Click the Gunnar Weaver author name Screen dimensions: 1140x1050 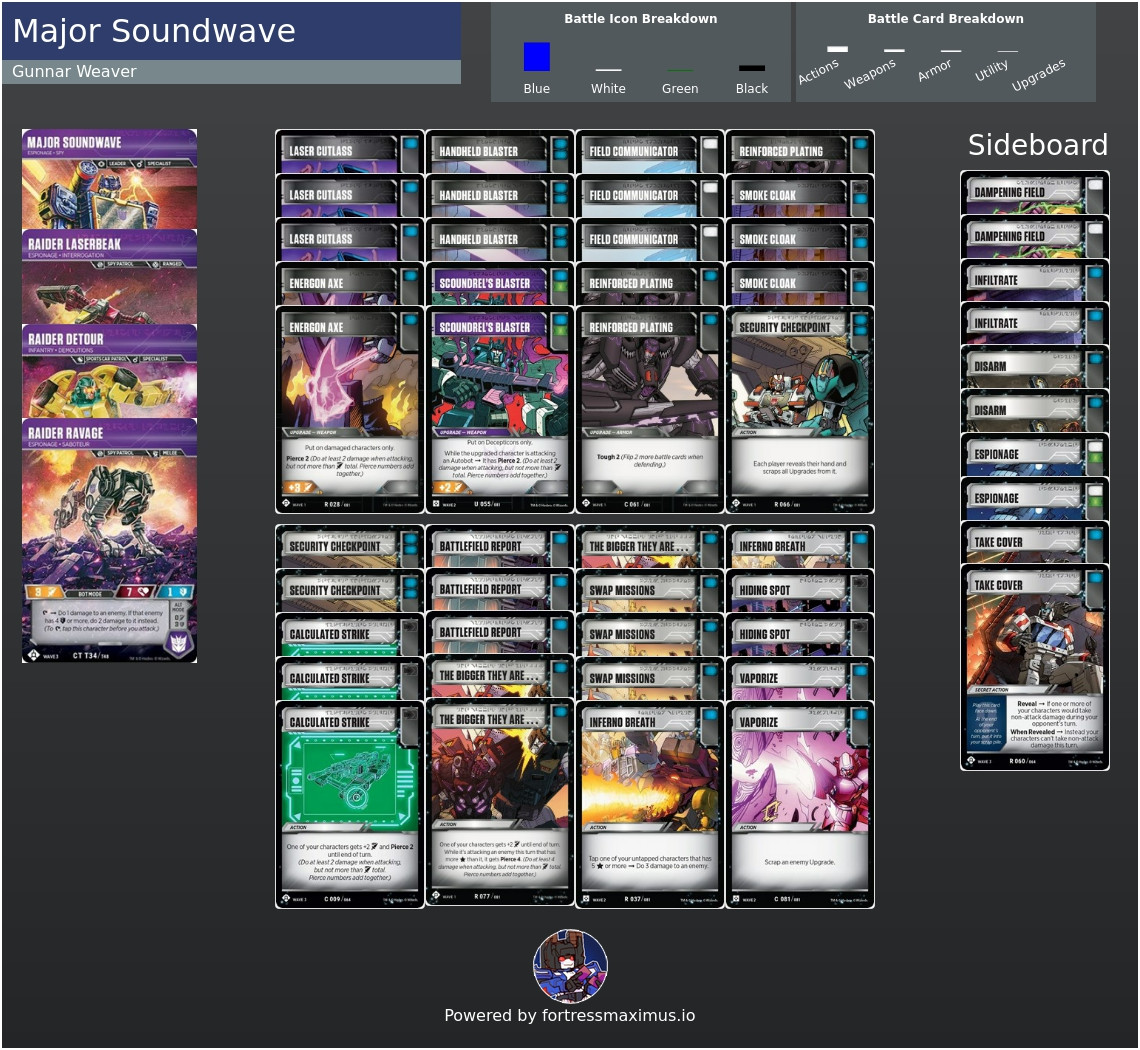[74, 71]
